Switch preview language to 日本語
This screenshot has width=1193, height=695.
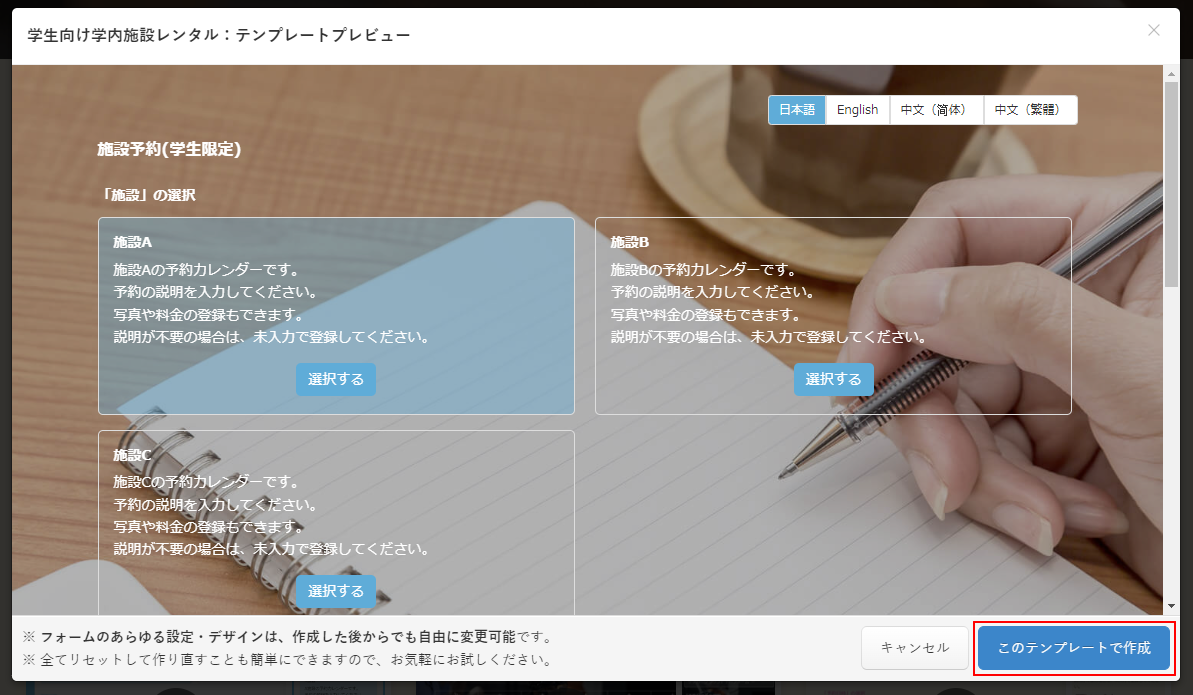[x=797, y=110]
